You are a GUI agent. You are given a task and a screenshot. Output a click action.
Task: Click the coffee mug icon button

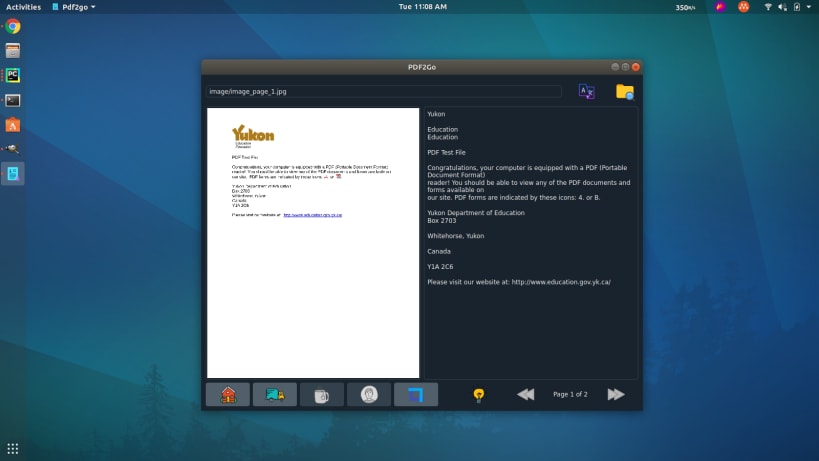click(x=322, y=395)
